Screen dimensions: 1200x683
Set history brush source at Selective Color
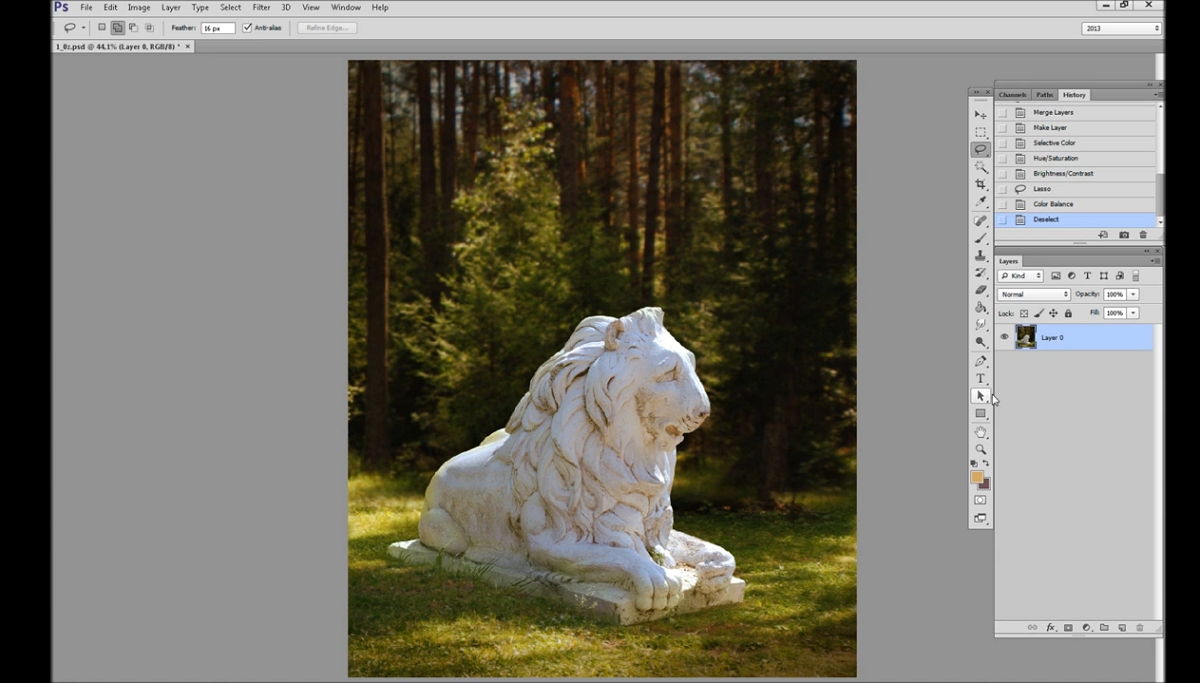click(x=1003, y=143)
